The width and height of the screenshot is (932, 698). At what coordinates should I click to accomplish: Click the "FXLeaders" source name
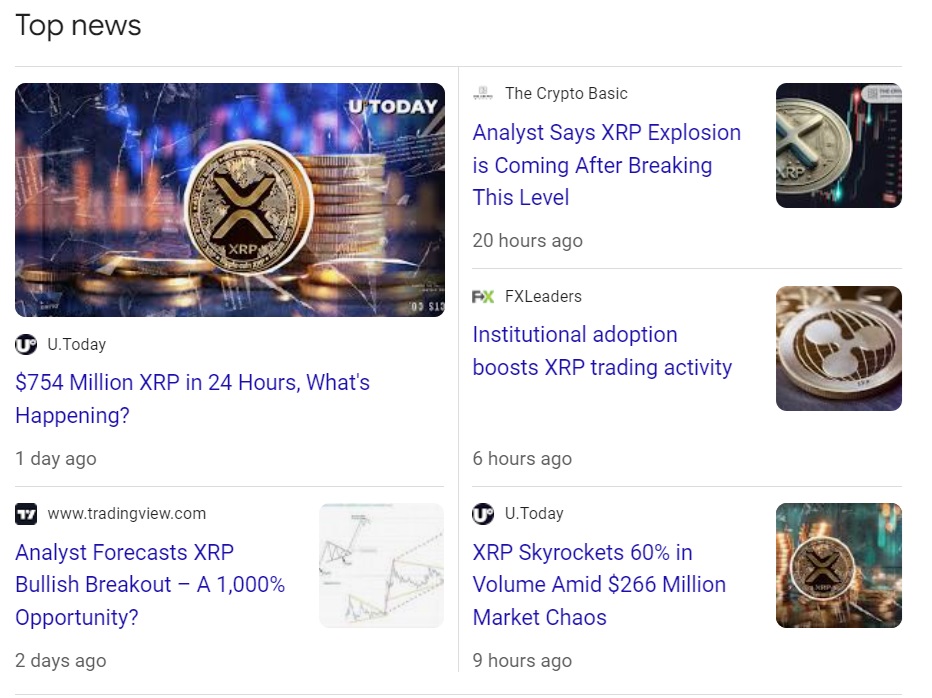pyautogui.click(x=543, y=296)
